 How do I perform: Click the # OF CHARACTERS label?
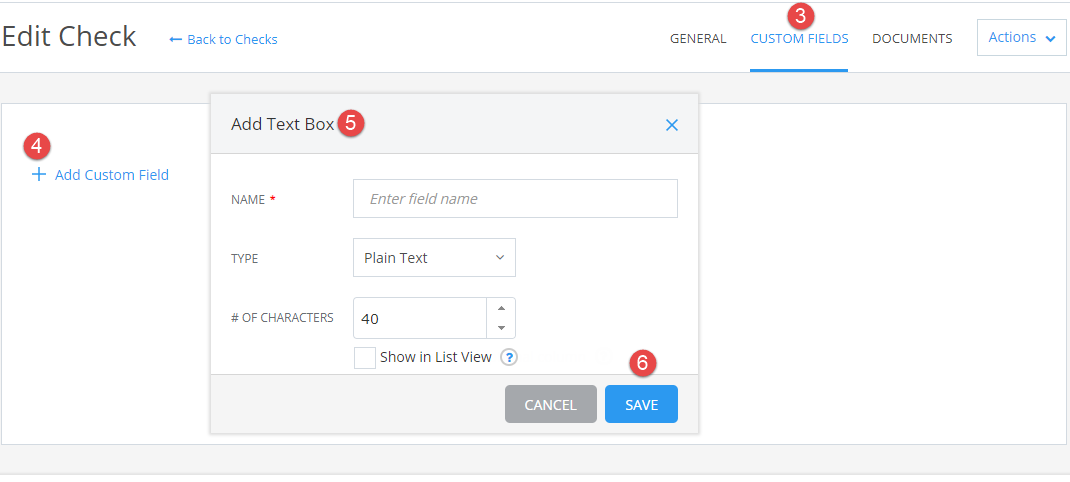pyautogui.click(x=283, y=317)
